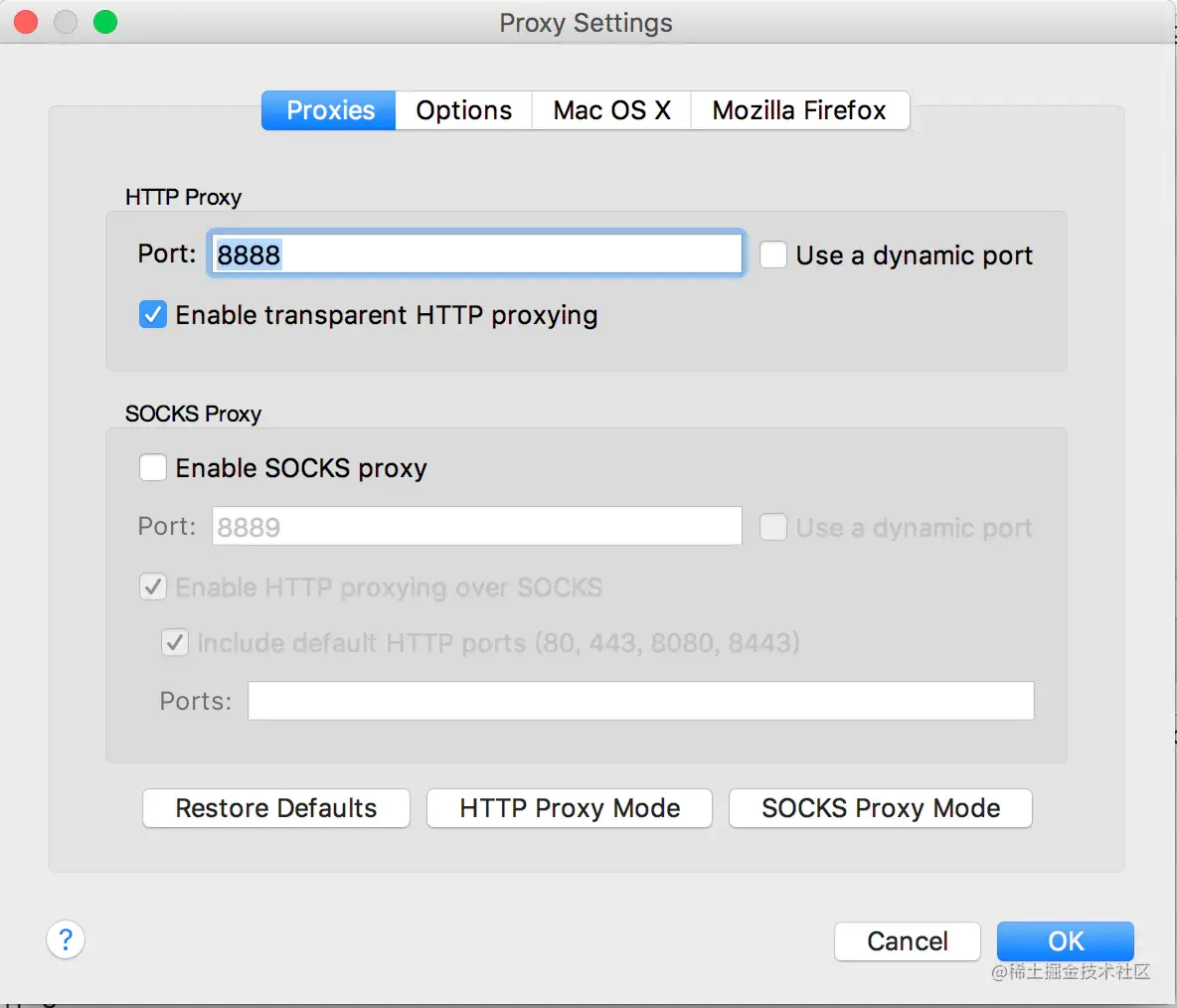Switch to the Options tab
The image size is (1177, 1008).
pos(464,110)
